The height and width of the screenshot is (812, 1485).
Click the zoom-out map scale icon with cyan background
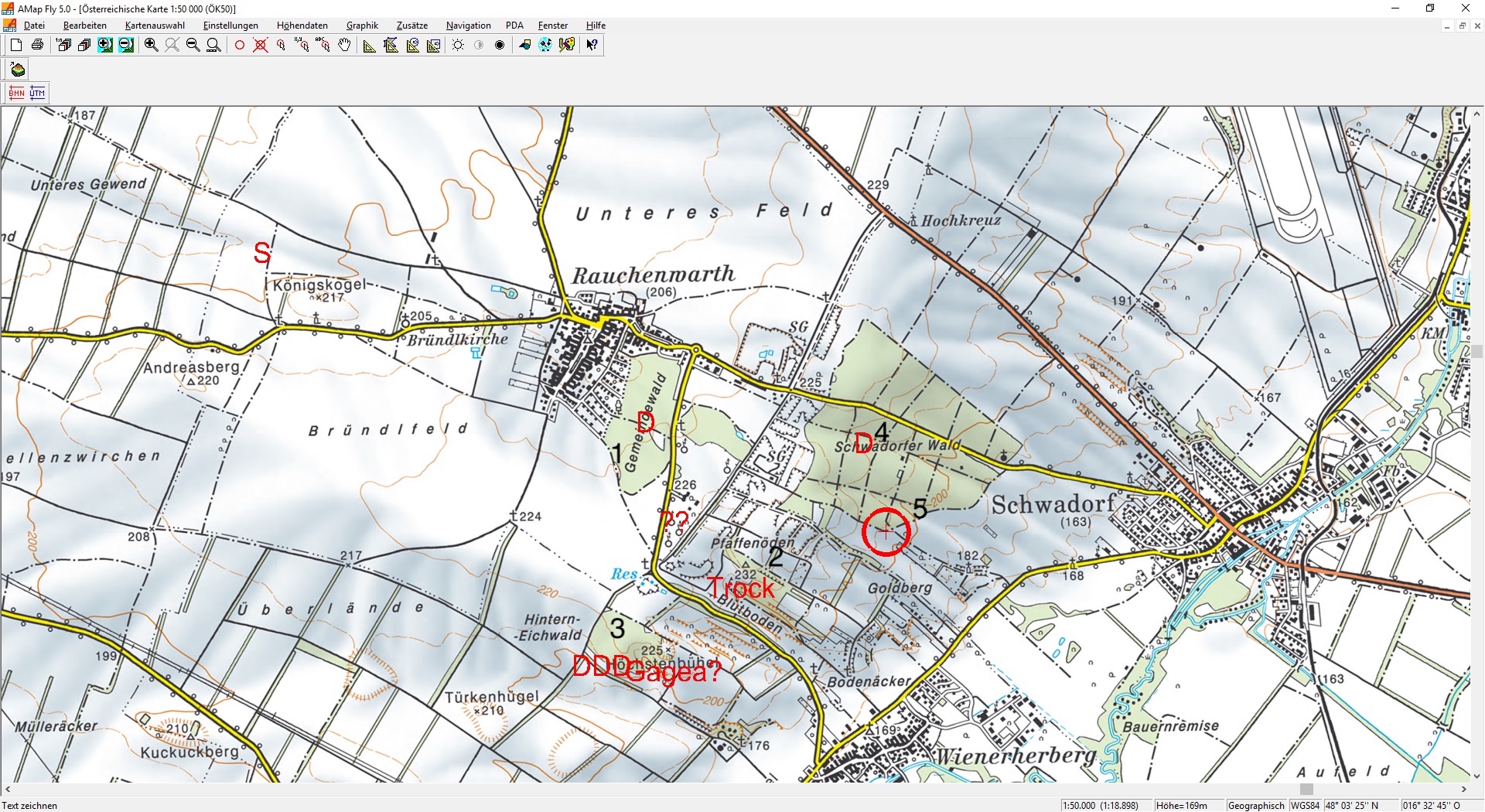click(x=126, y=45)
